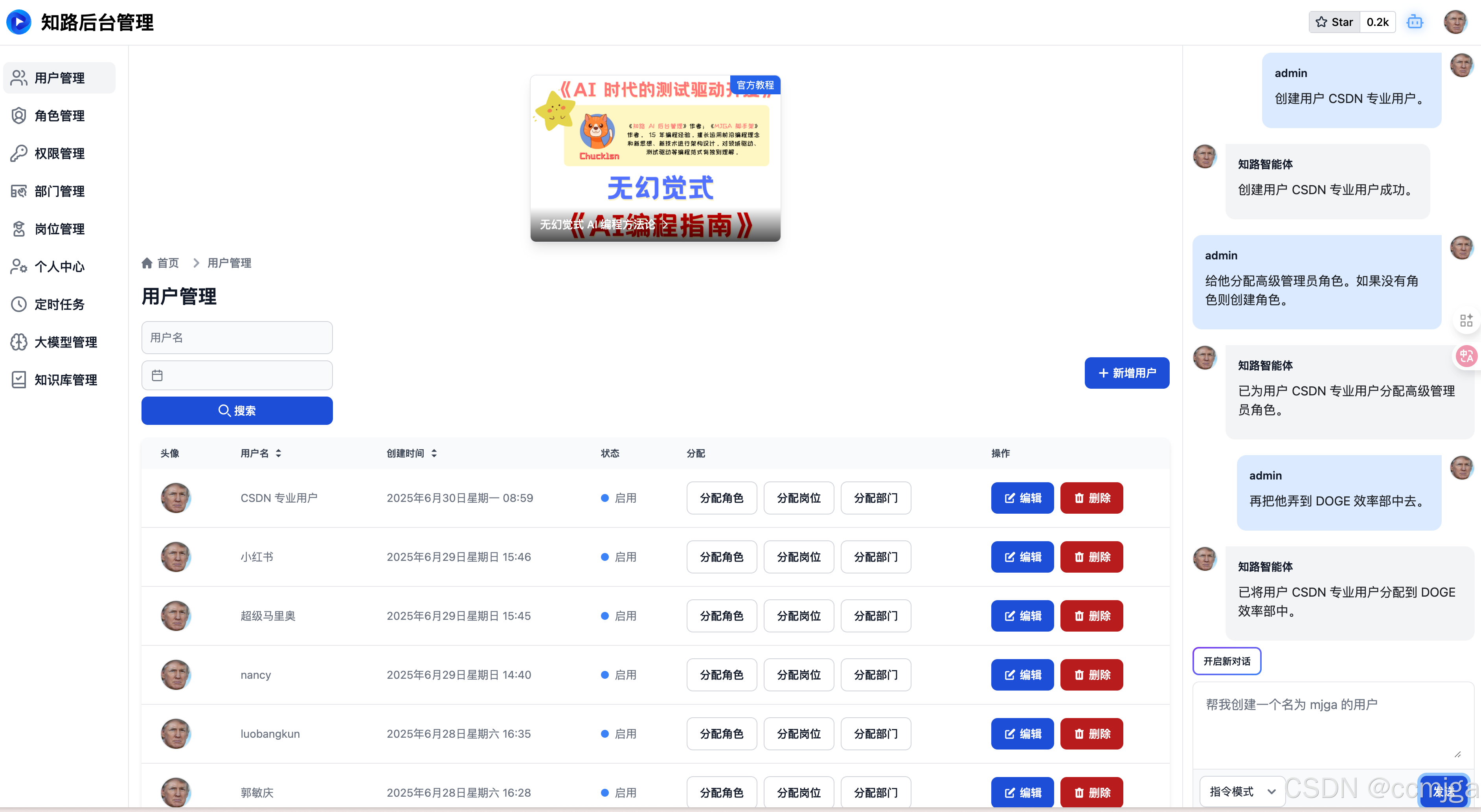This screenshot has height=812, width=1481.
Task: Focus the 用户名 search field
Action: (x=237, y=338)
